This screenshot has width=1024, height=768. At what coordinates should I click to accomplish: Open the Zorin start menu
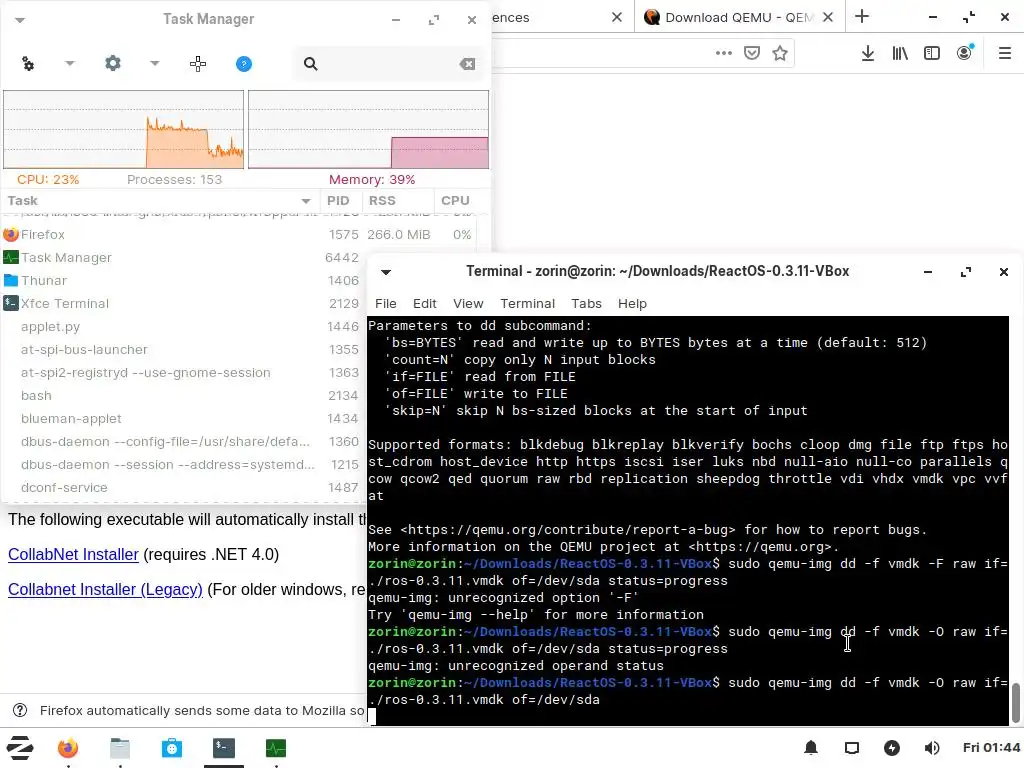click(20, 748)
